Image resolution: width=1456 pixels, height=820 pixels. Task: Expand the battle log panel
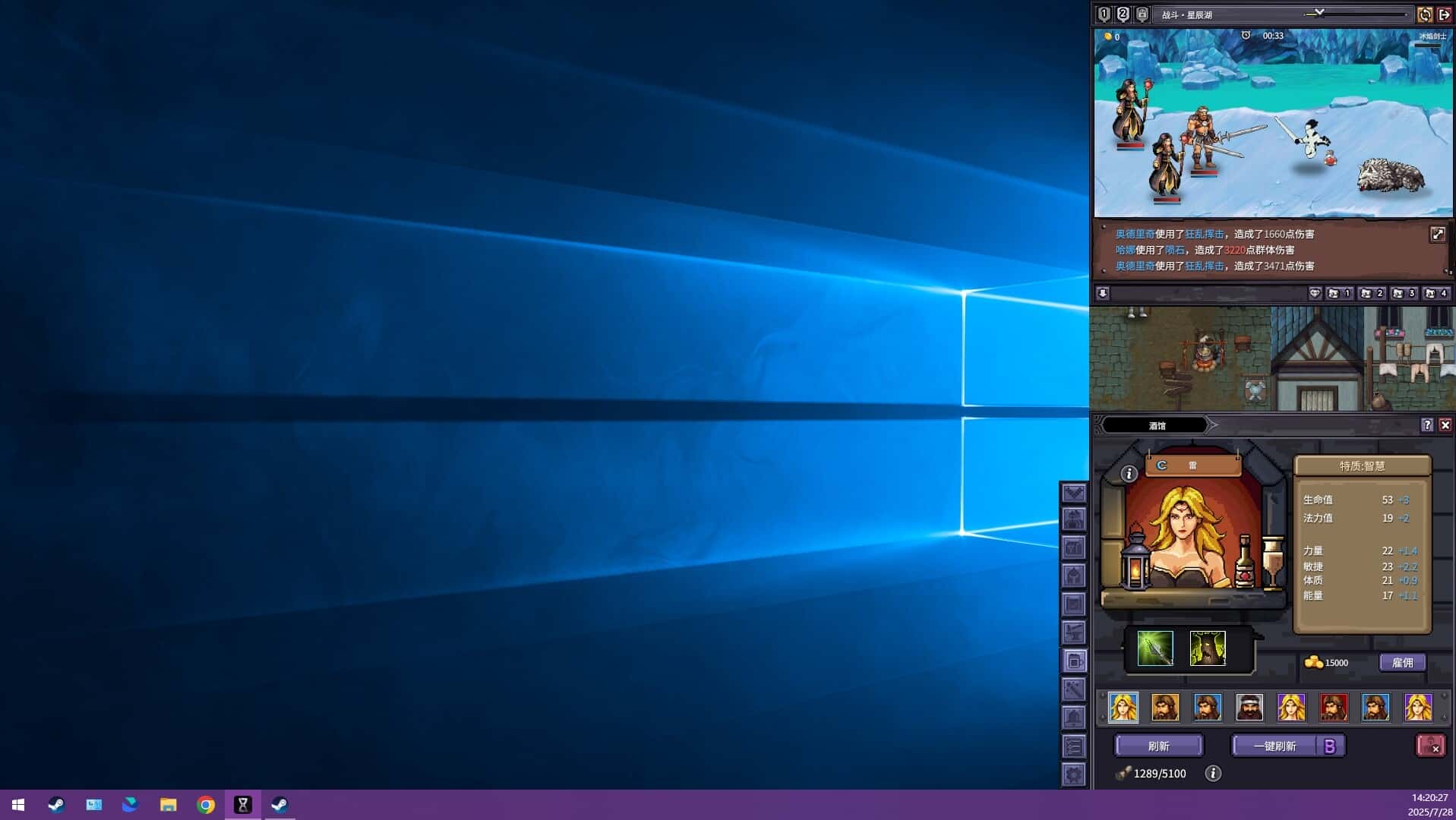tap(1437, 235)
